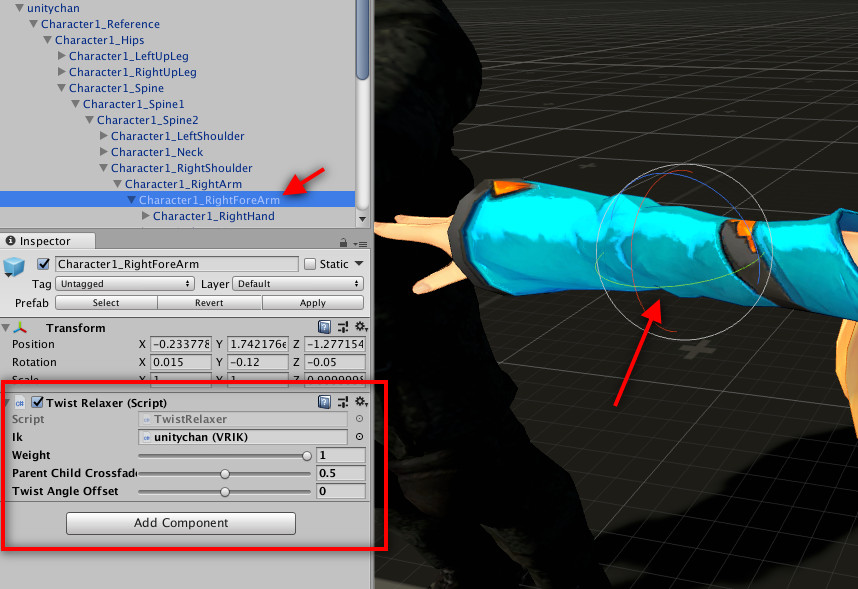Click the Add Component button
The image size is (858, 589).
click(181, 523)
